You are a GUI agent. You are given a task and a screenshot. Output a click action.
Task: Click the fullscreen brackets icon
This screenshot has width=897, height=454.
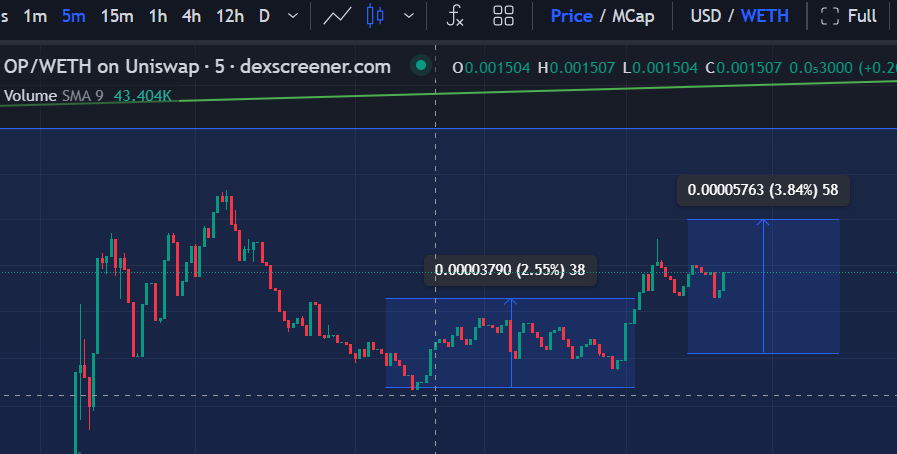pos(829,16)
